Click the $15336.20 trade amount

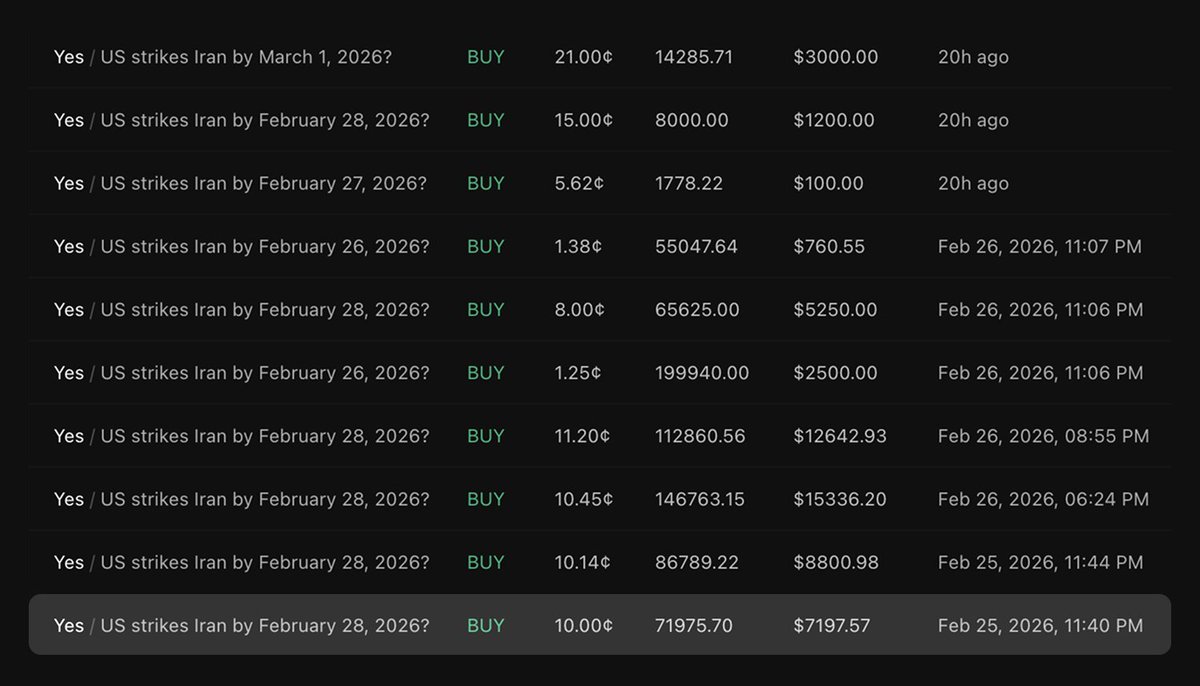[839, 499]
